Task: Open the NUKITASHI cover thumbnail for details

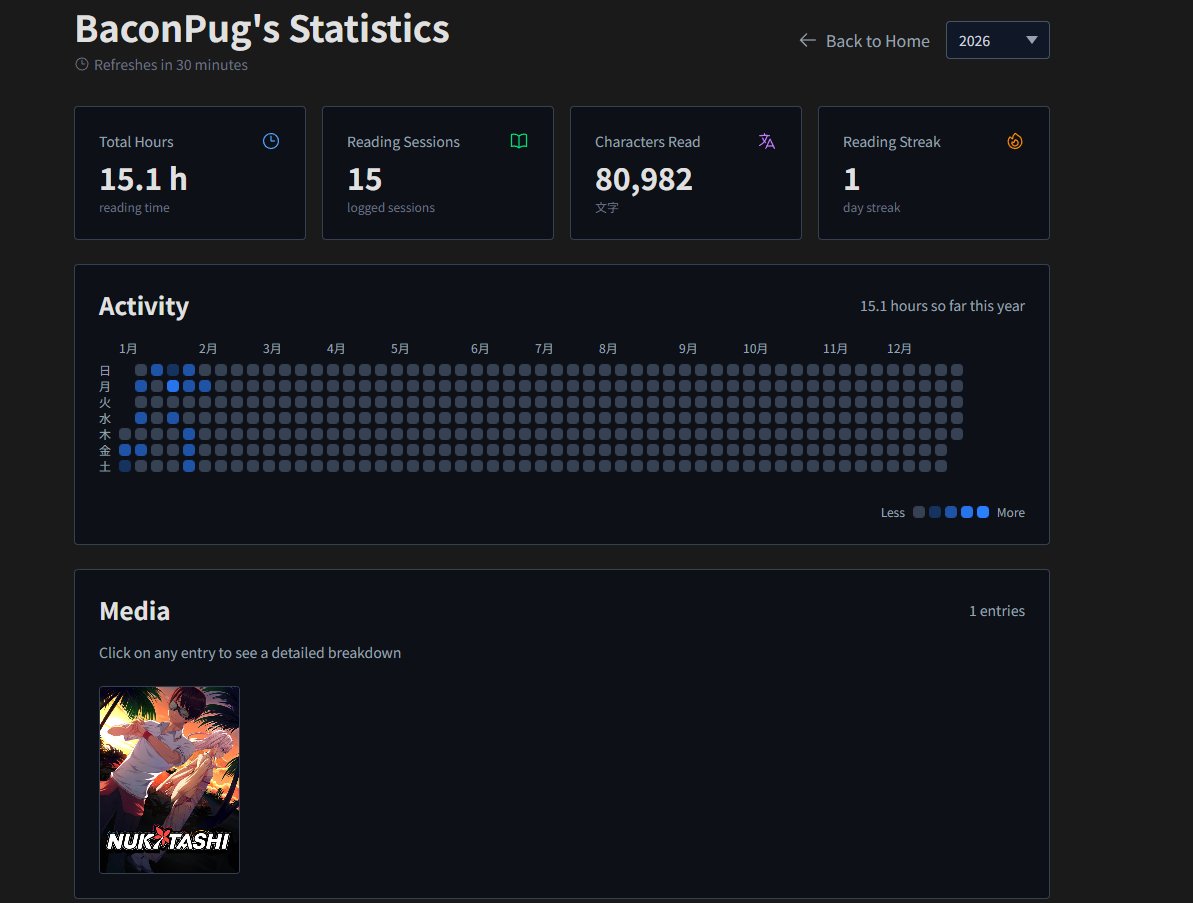Action: point(169,780)
